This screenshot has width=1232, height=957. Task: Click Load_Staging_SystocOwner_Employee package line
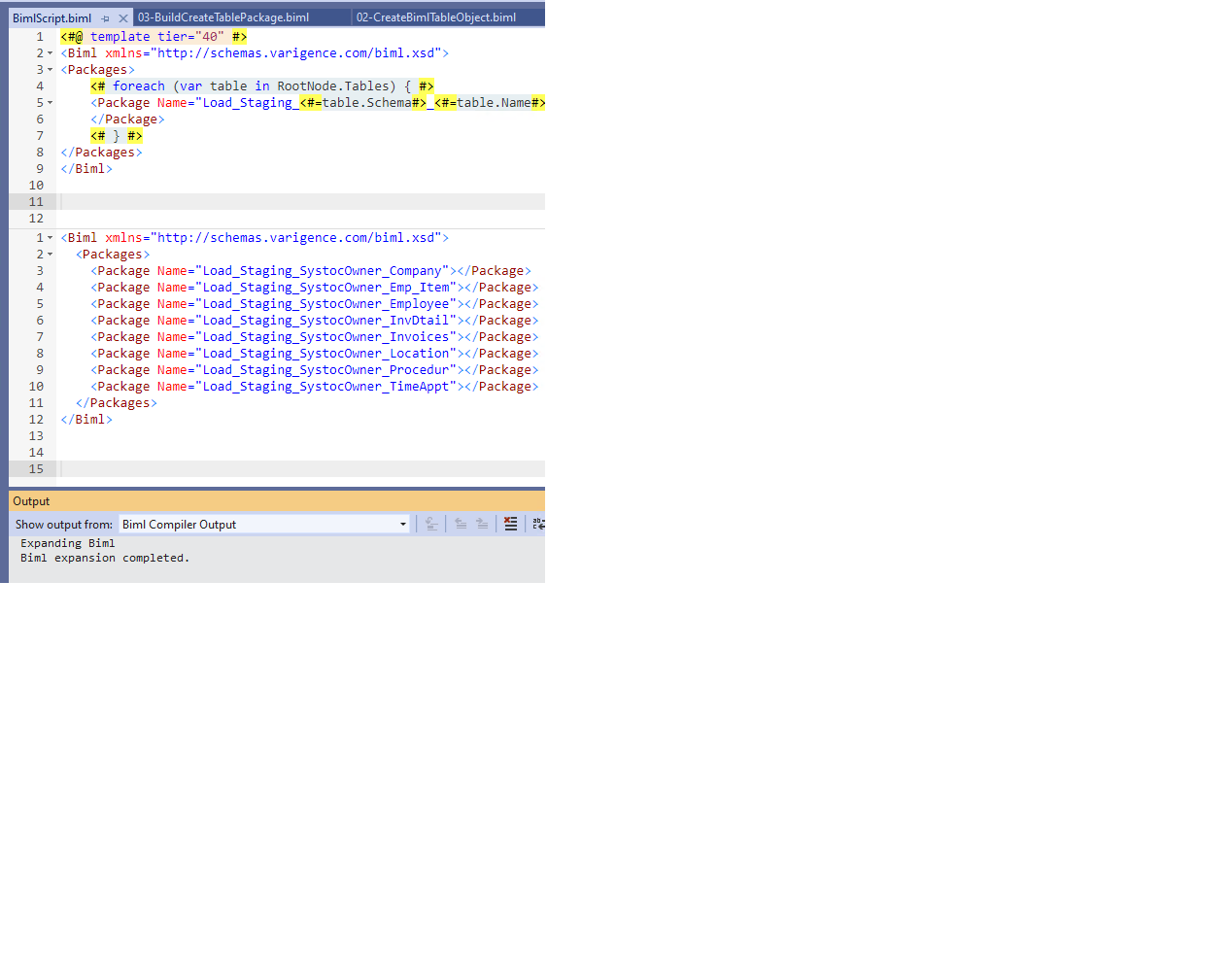click(315, 304)
